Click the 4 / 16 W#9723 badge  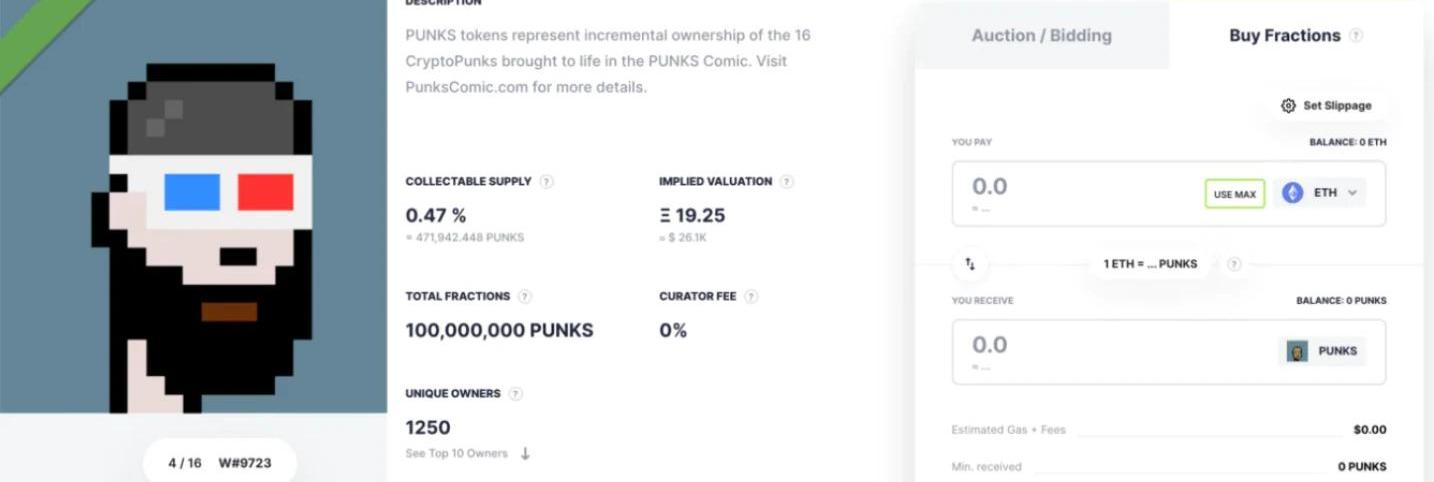220,463
